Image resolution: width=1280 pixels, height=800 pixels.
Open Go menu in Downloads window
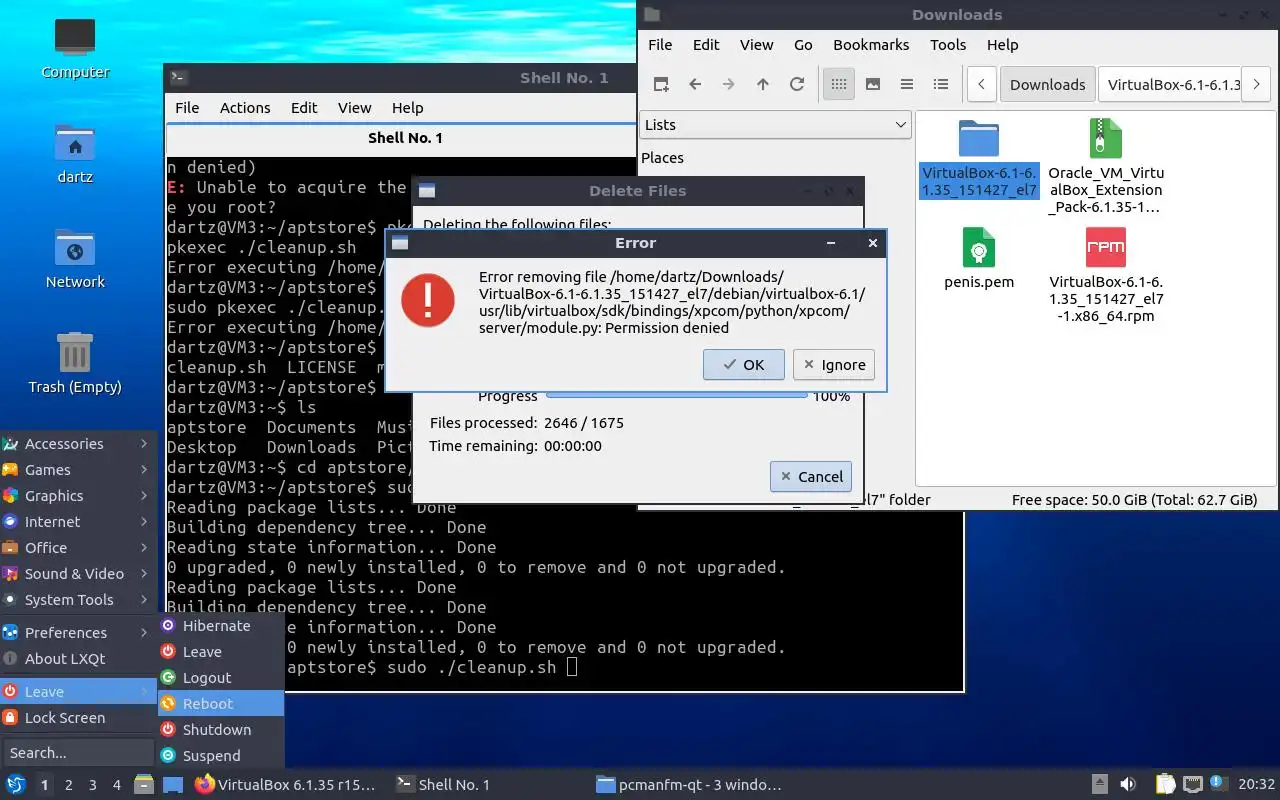pos(803,45)
